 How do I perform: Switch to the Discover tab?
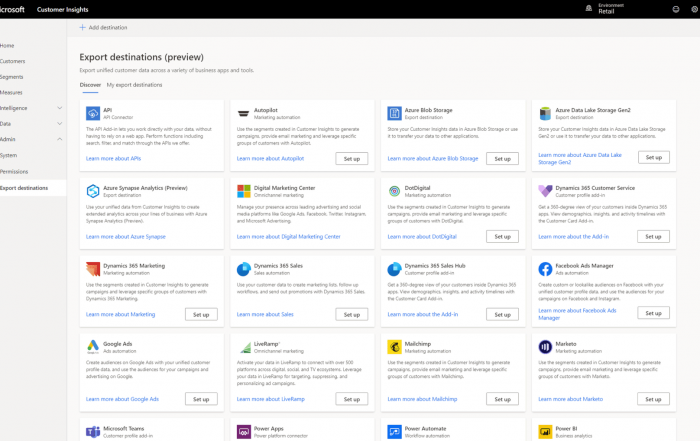pos(90,85)
